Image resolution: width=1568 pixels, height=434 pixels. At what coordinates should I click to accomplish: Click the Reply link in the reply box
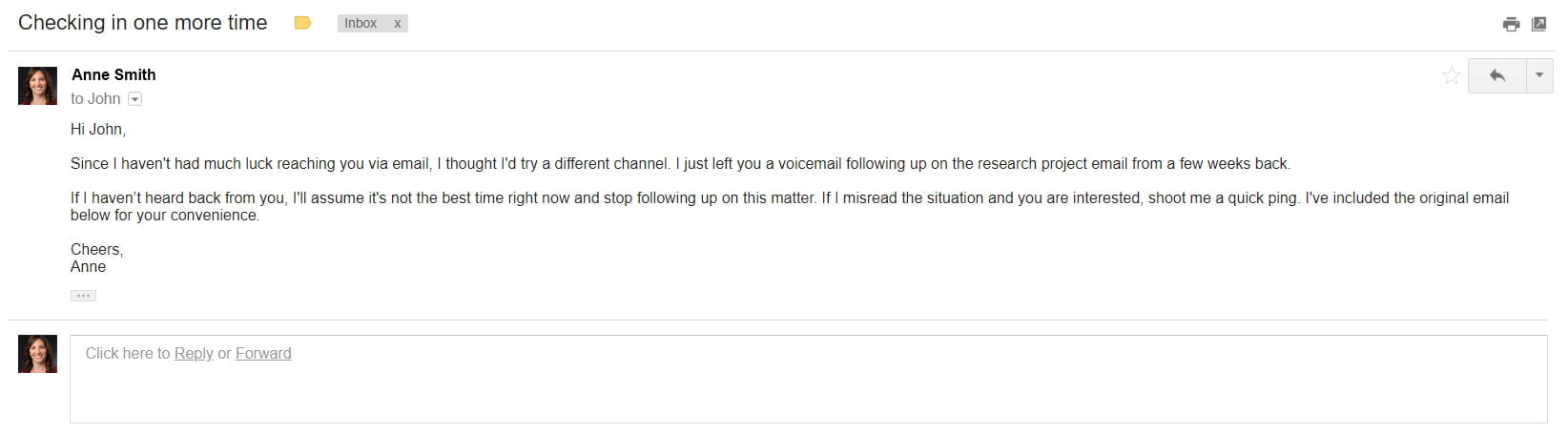coord(194,353)
